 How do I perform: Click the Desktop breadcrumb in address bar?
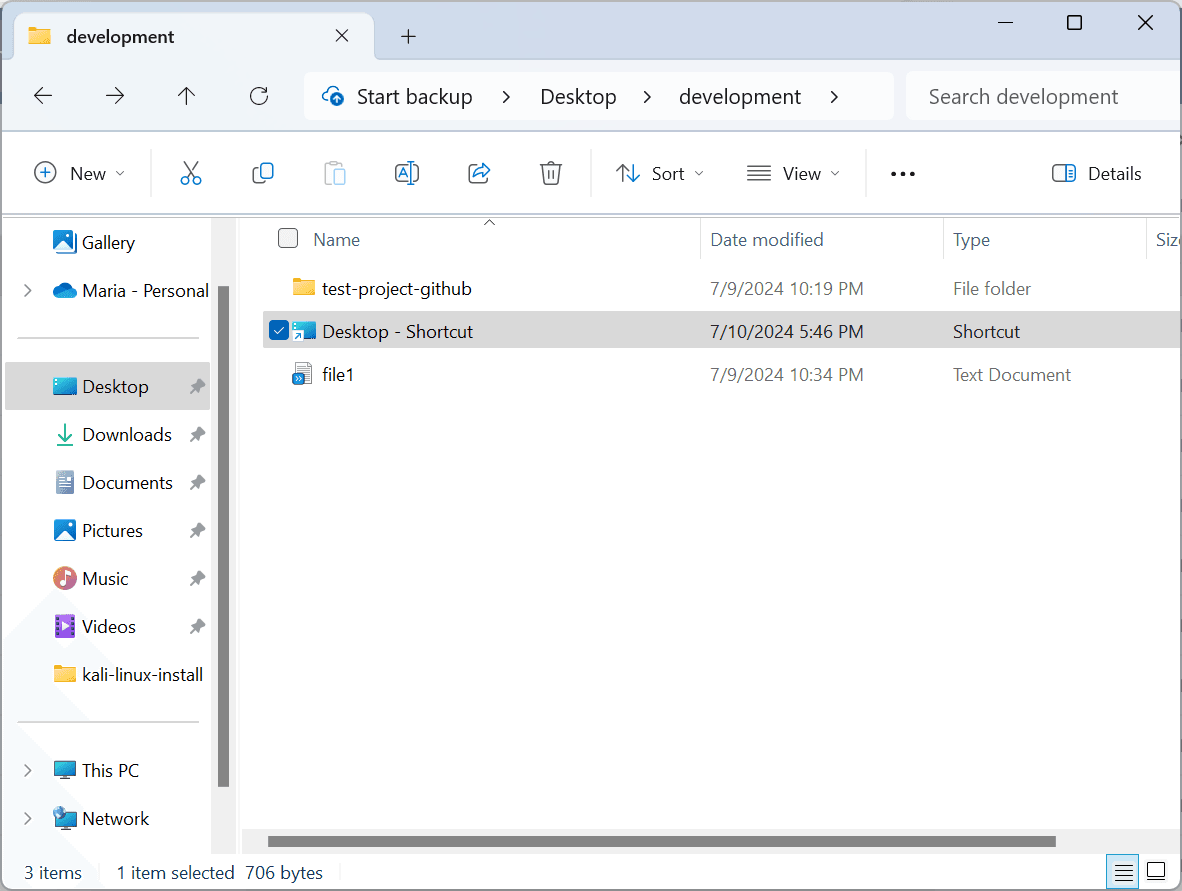click(x=578, y=96)
